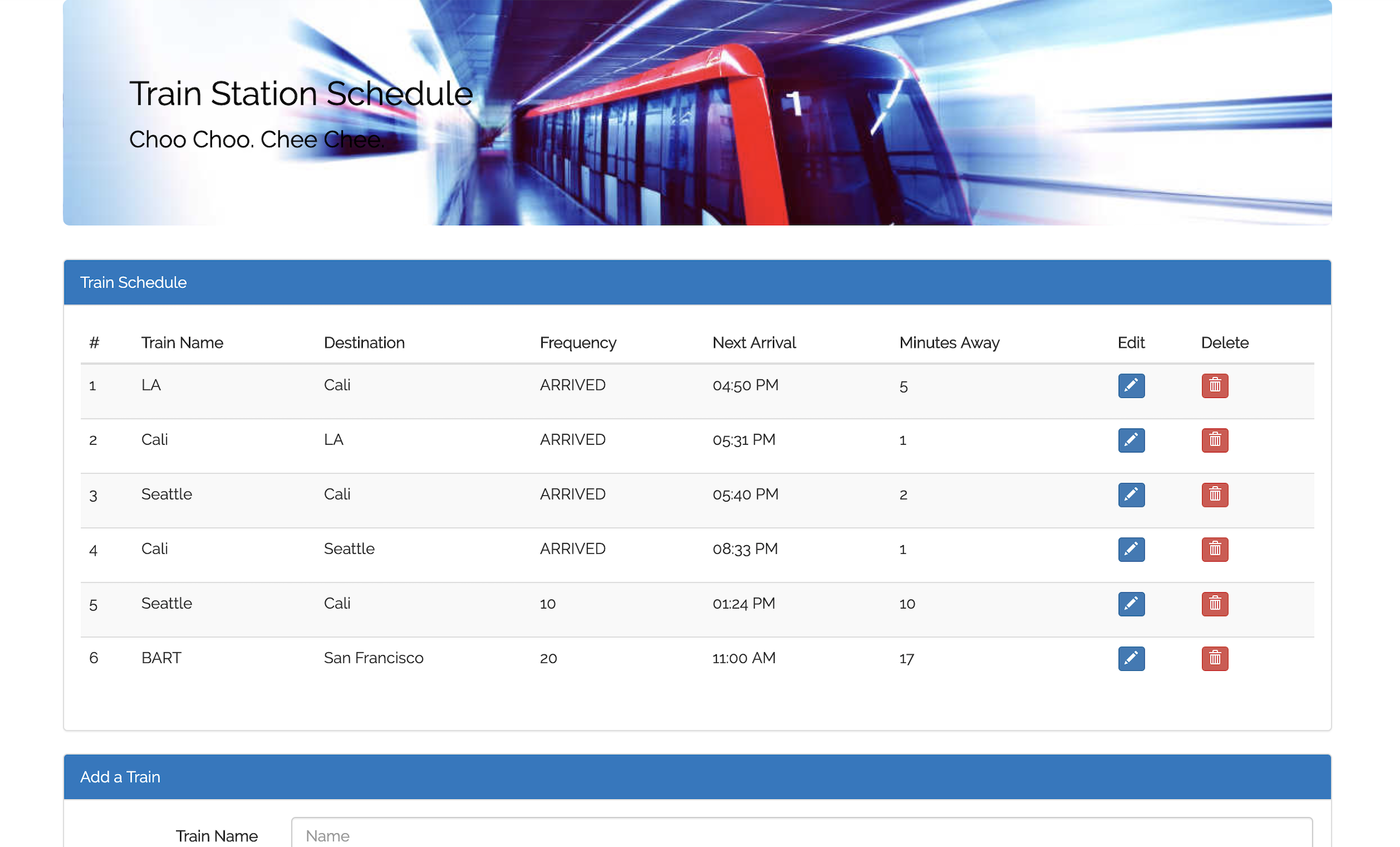
Task: Trash the row 4 train entry
Action: point(1214,549)
